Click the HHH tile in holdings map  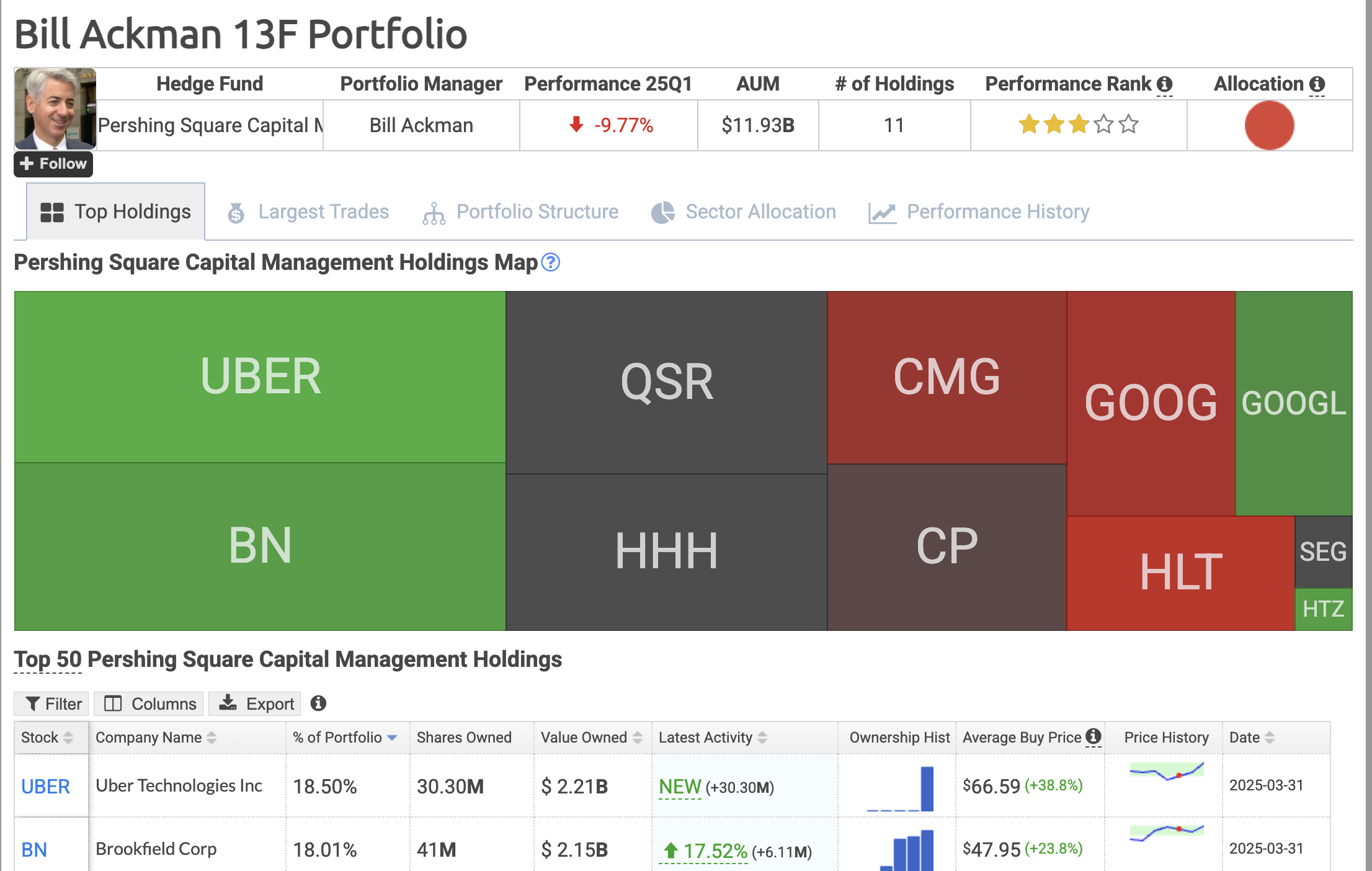667,552
